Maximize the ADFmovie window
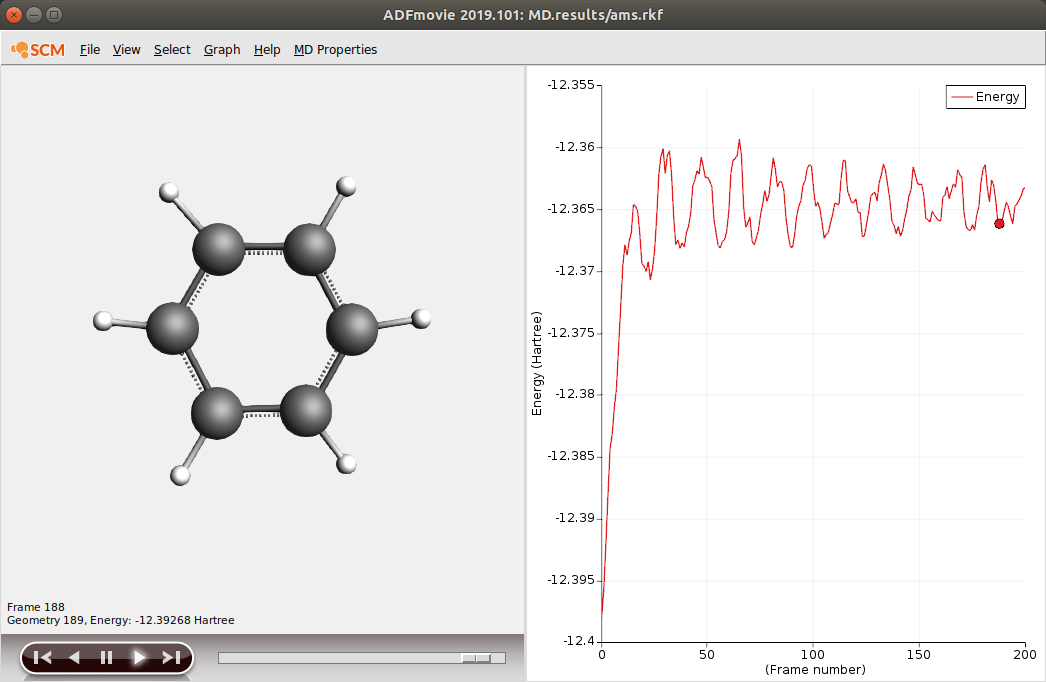Viewport: 1046px width, 682px height. point(55,15)
